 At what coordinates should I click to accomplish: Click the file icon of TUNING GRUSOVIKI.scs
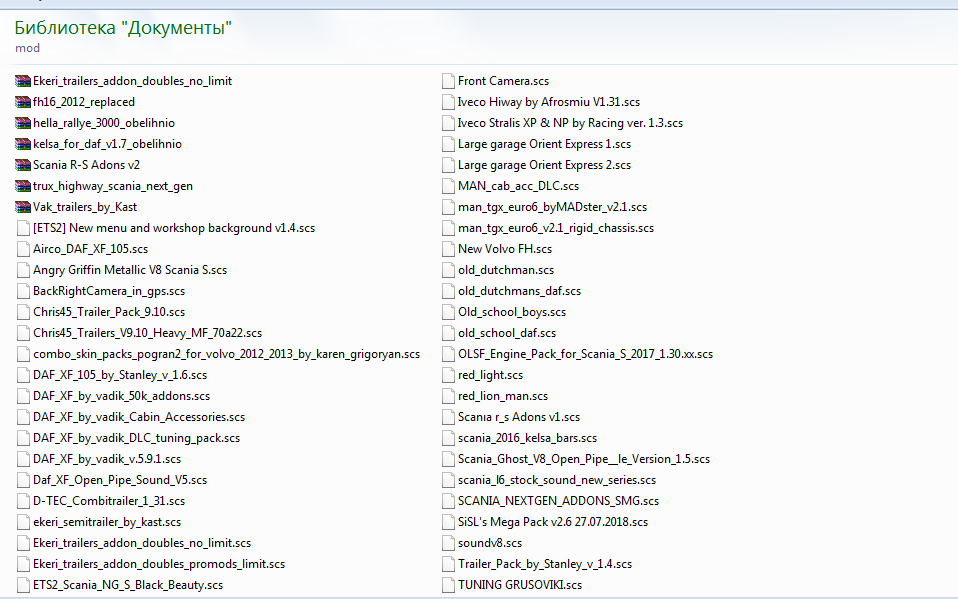coord(448,585)
